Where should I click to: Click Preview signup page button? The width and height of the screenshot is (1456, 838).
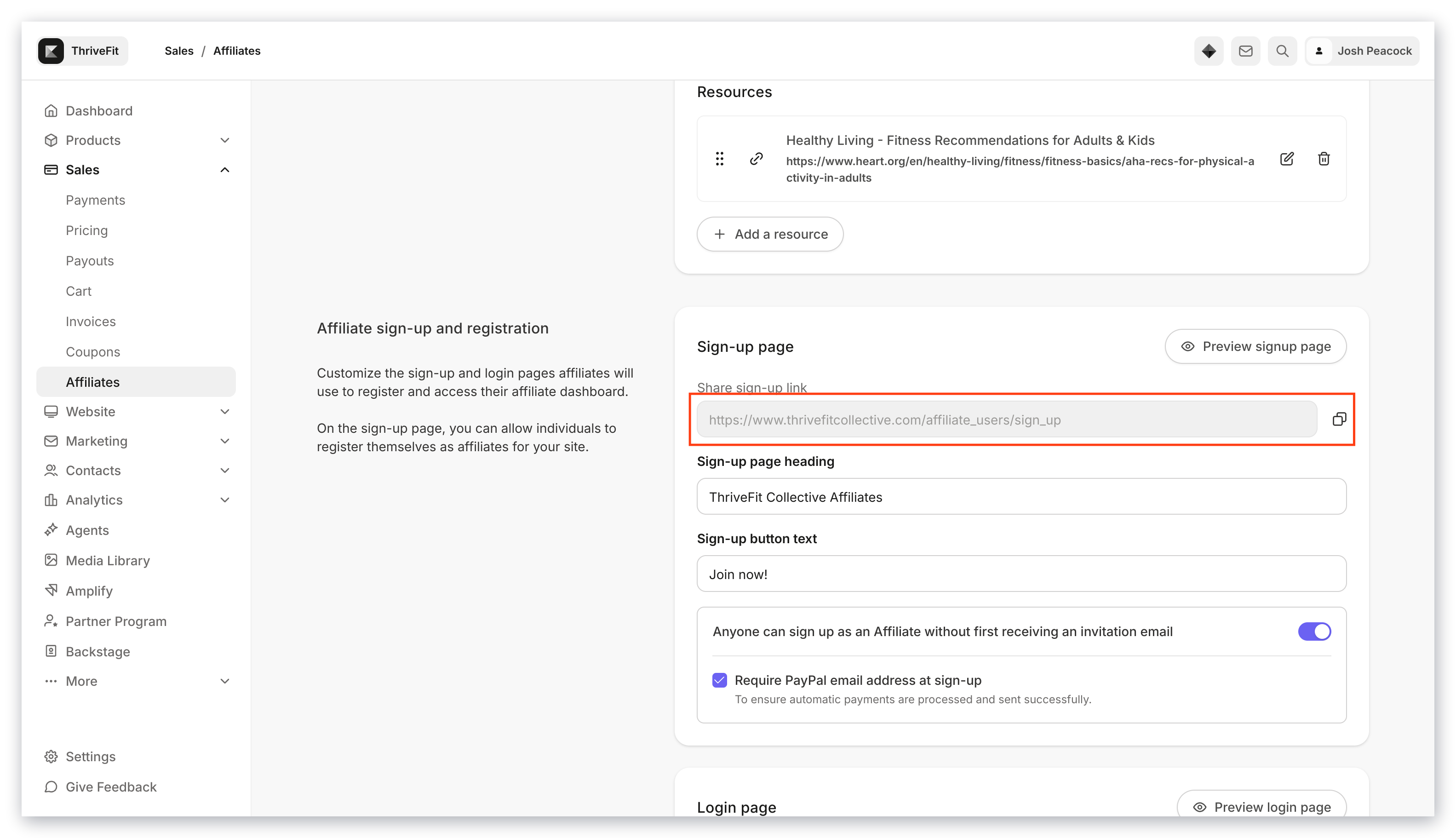[x=1255, y=346]
